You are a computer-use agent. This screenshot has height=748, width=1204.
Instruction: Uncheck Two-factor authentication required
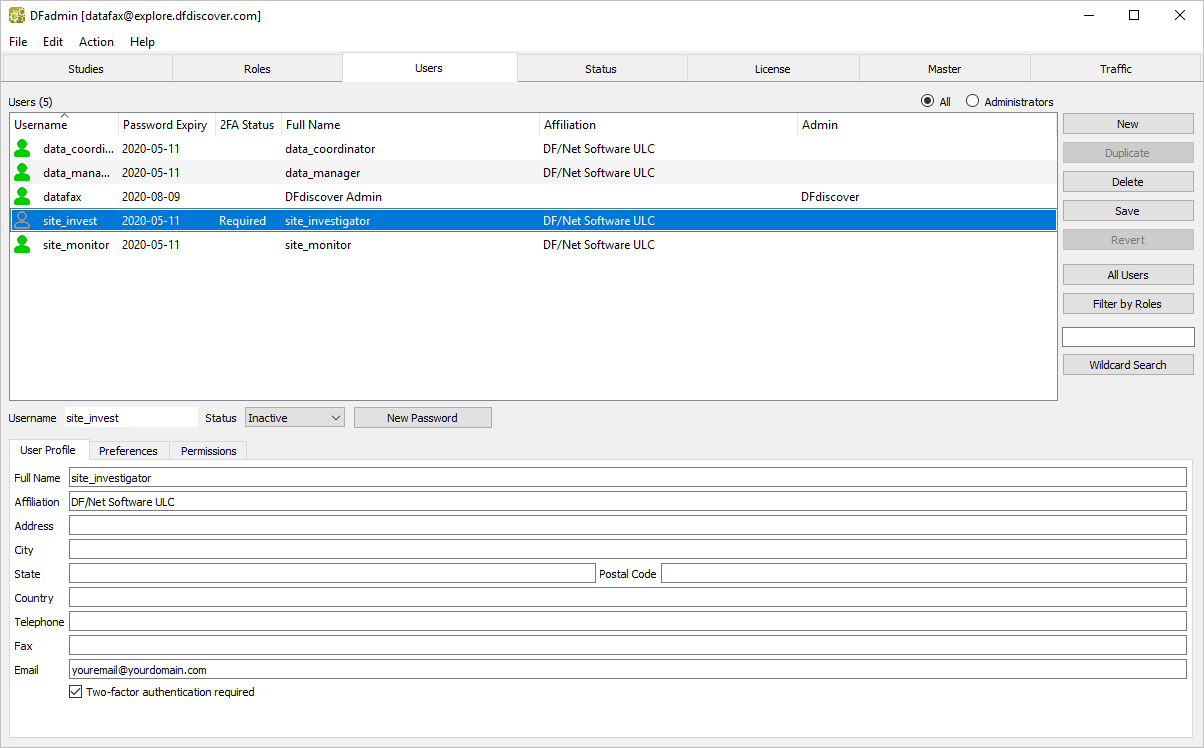tap(76, 692)
